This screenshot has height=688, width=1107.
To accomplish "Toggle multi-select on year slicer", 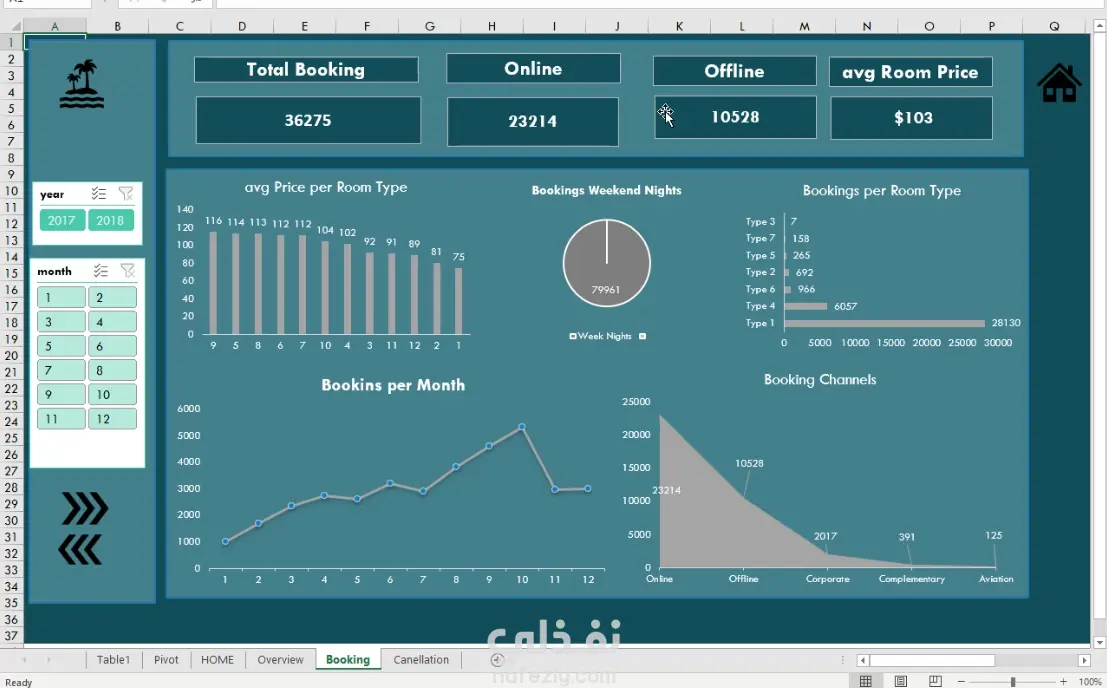I will click(x=99, y=193).
